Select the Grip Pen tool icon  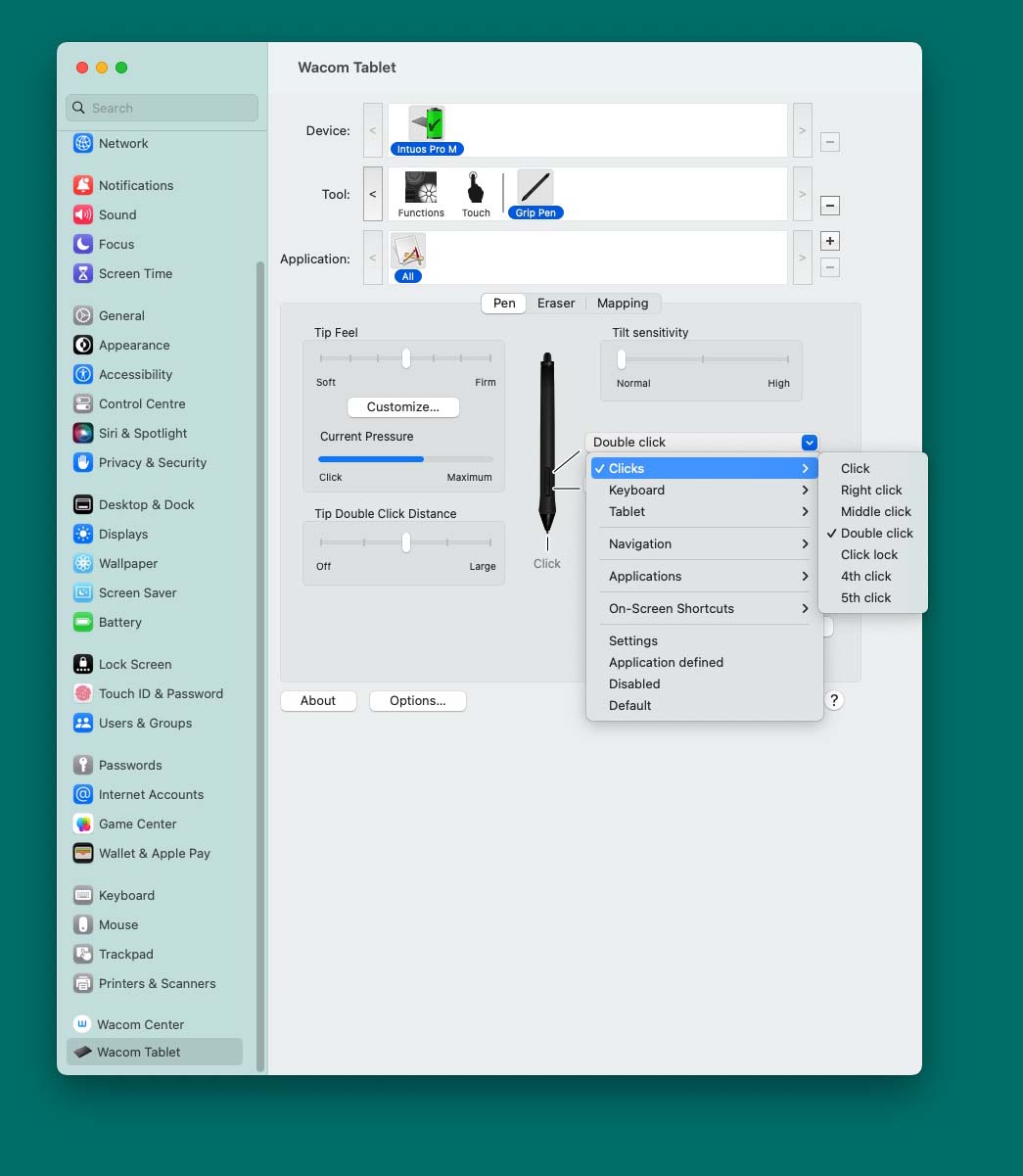tap(535, 188)
